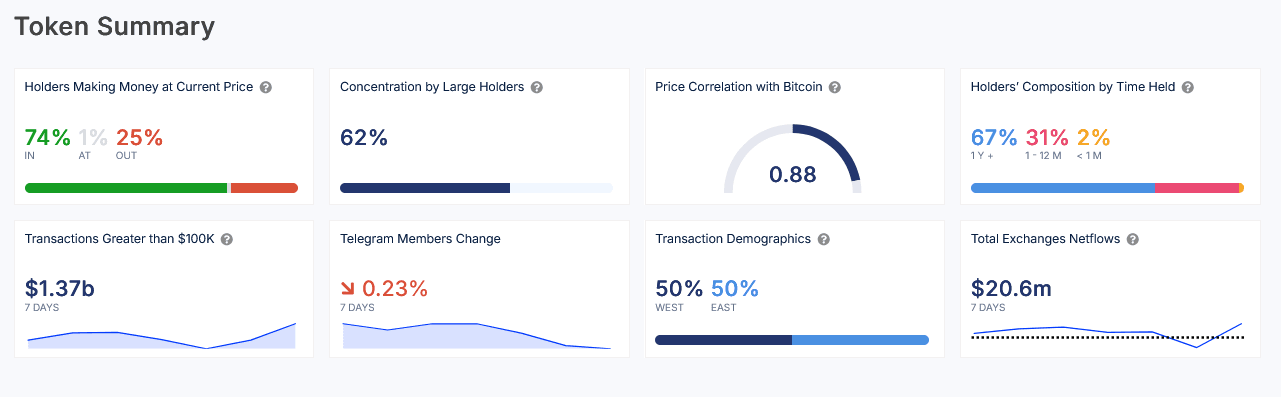This screenshot has height=397, width=1281.
Task: Select the $1.37b transactions sparkline chart
Action: coord(161,335)
